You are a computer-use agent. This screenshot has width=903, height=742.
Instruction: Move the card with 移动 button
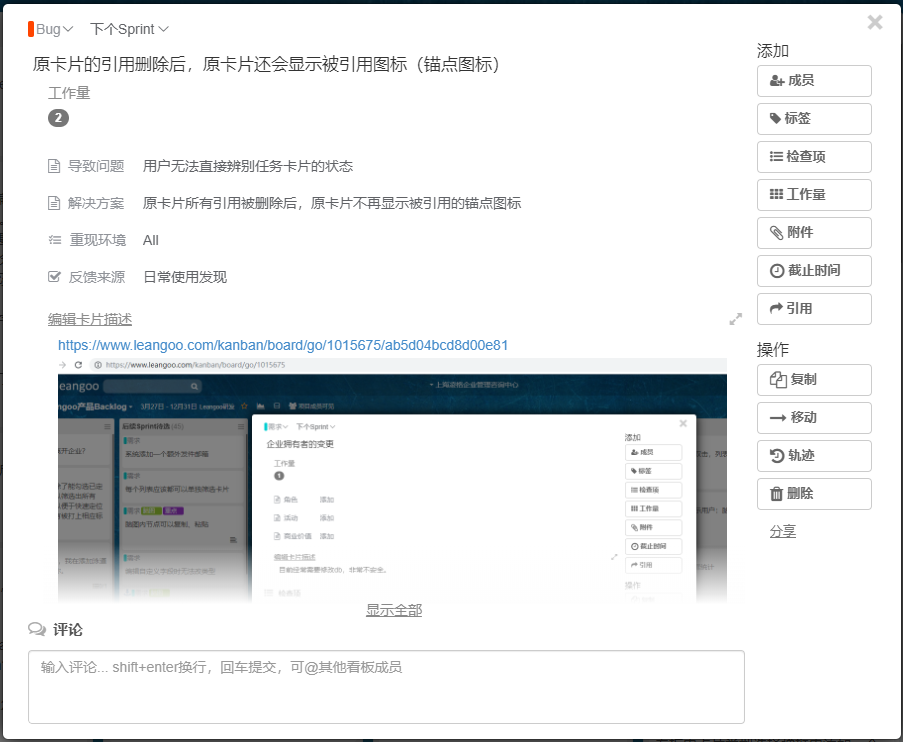814,418
